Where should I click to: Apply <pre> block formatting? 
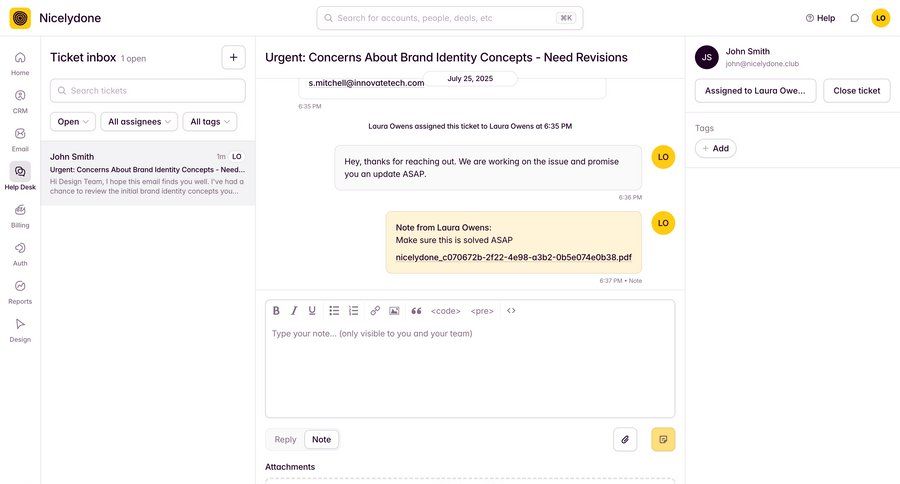pyautogui.click(x=482, y=311)
